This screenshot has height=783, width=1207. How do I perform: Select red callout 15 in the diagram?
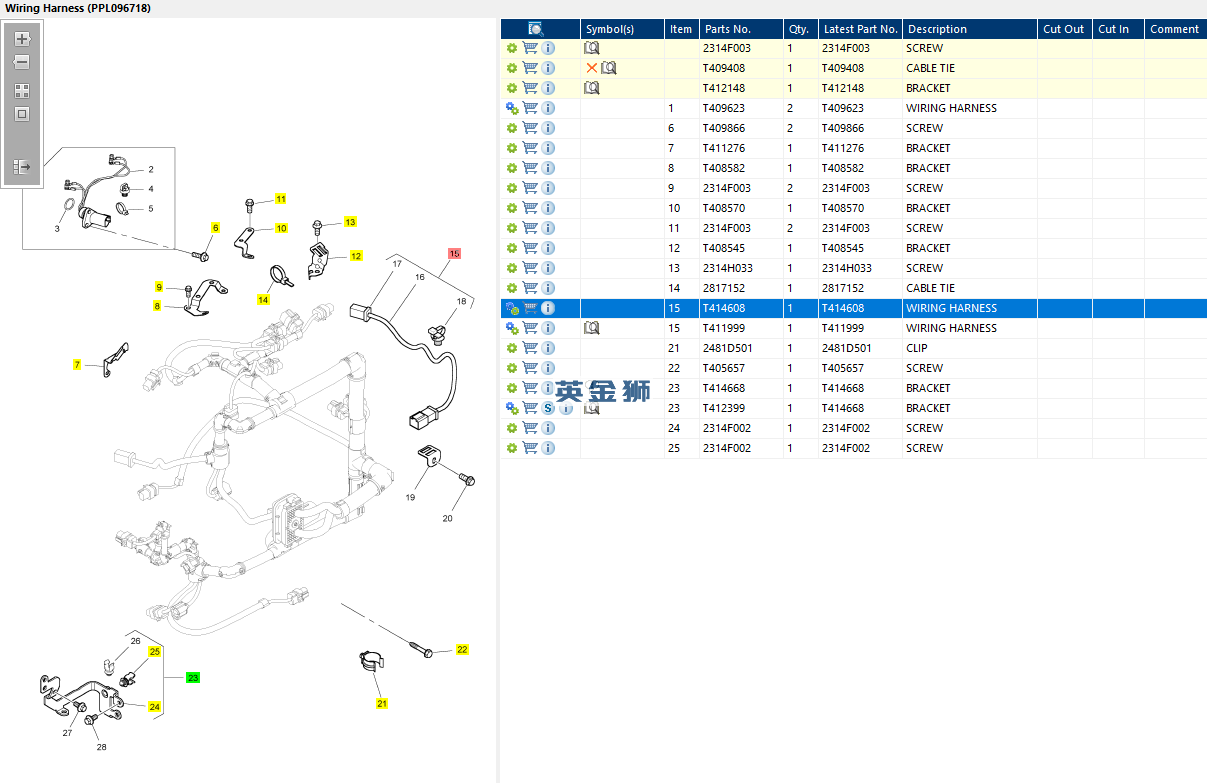tap(454, 254)
